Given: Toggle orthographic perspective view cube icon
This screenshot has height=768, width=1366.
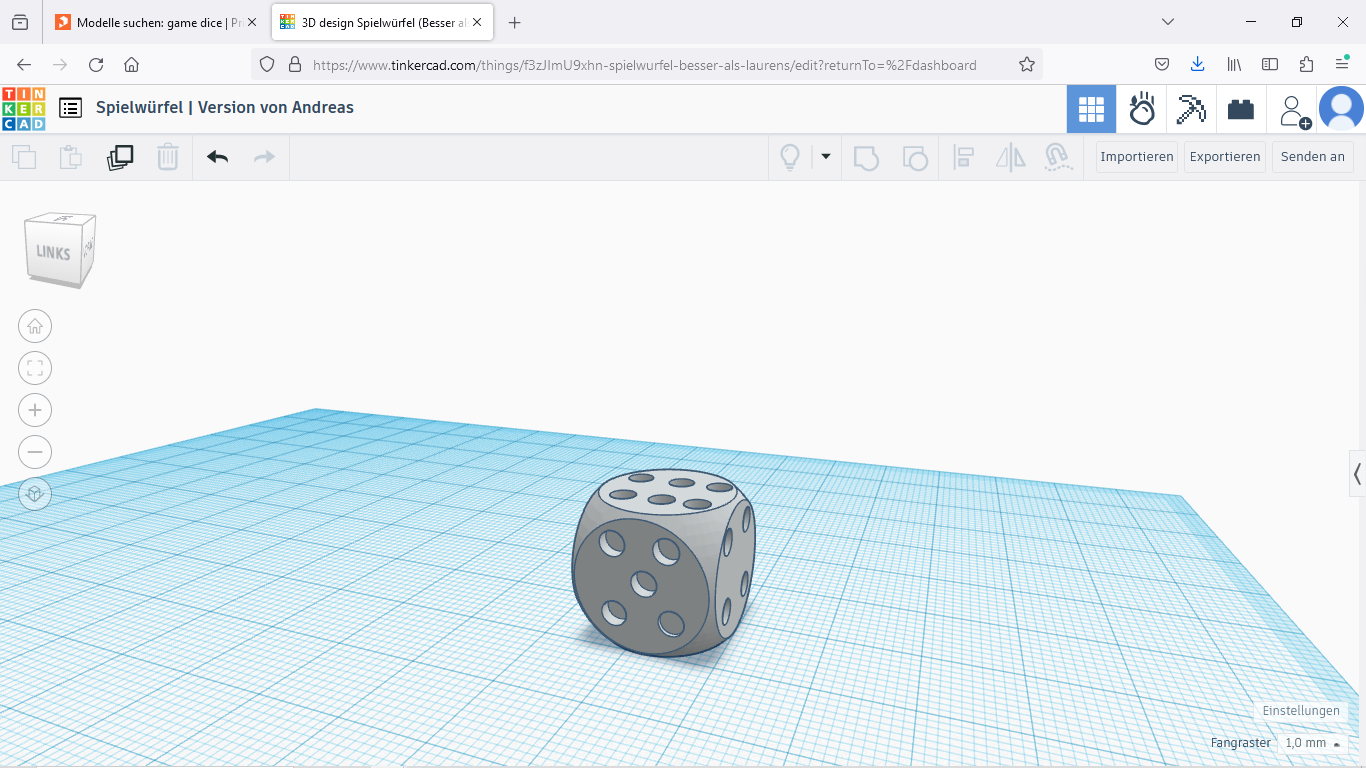Looking at the screenshot, I should point(35,494).
